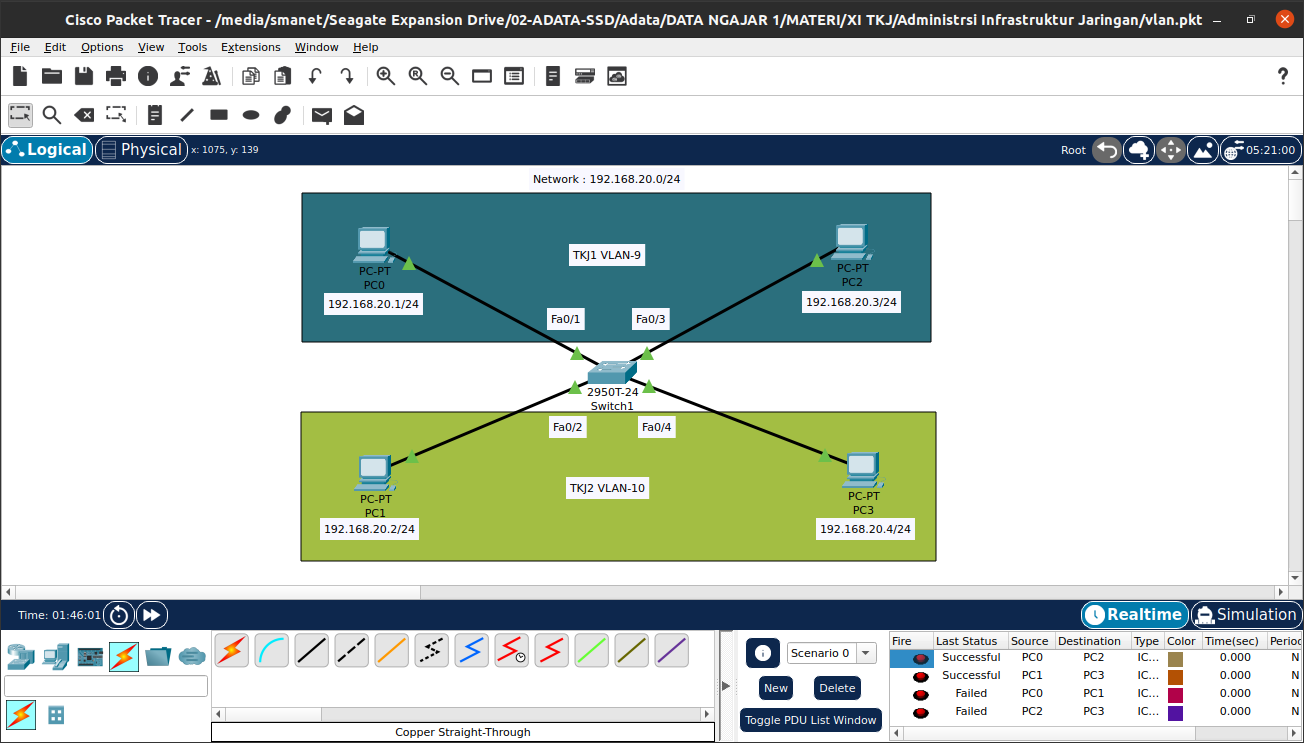The height and width of the screenshot is (743, 1304).
Task: Click purple color swatch for PC2-PC3 PDU
Action: tap(1175, 712)
